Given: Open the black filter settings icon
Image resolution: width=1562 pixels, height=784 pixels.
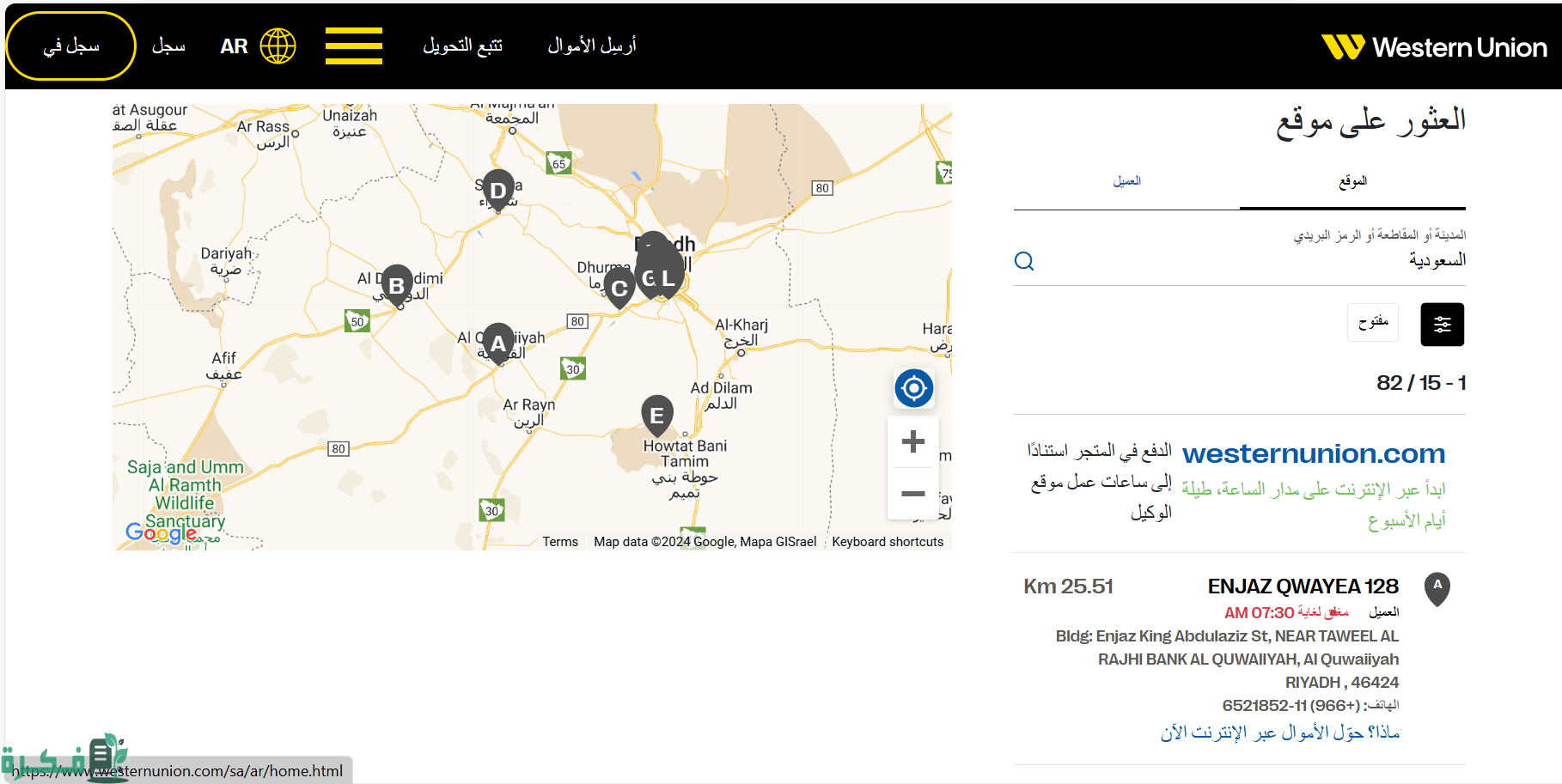Looking at the screenshot, I should tap(1442, 325).
